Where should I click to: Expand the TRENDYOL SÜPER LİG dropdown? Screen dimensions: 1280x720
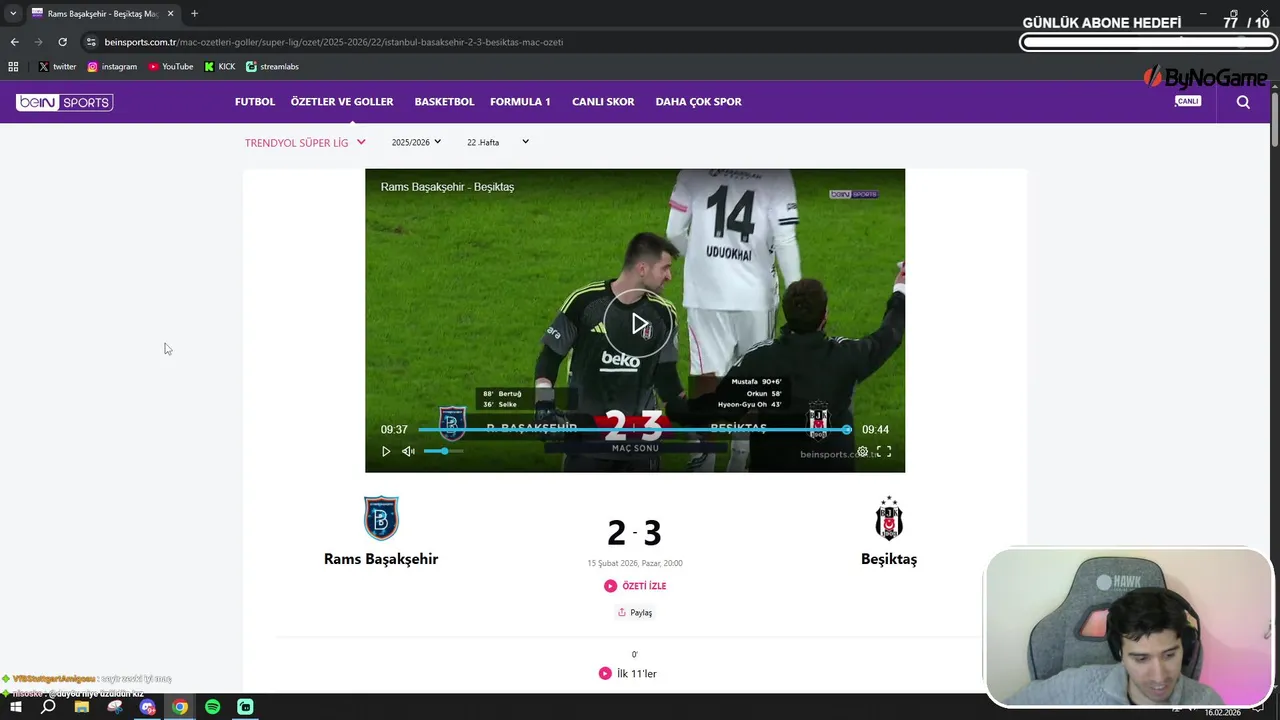305,143
